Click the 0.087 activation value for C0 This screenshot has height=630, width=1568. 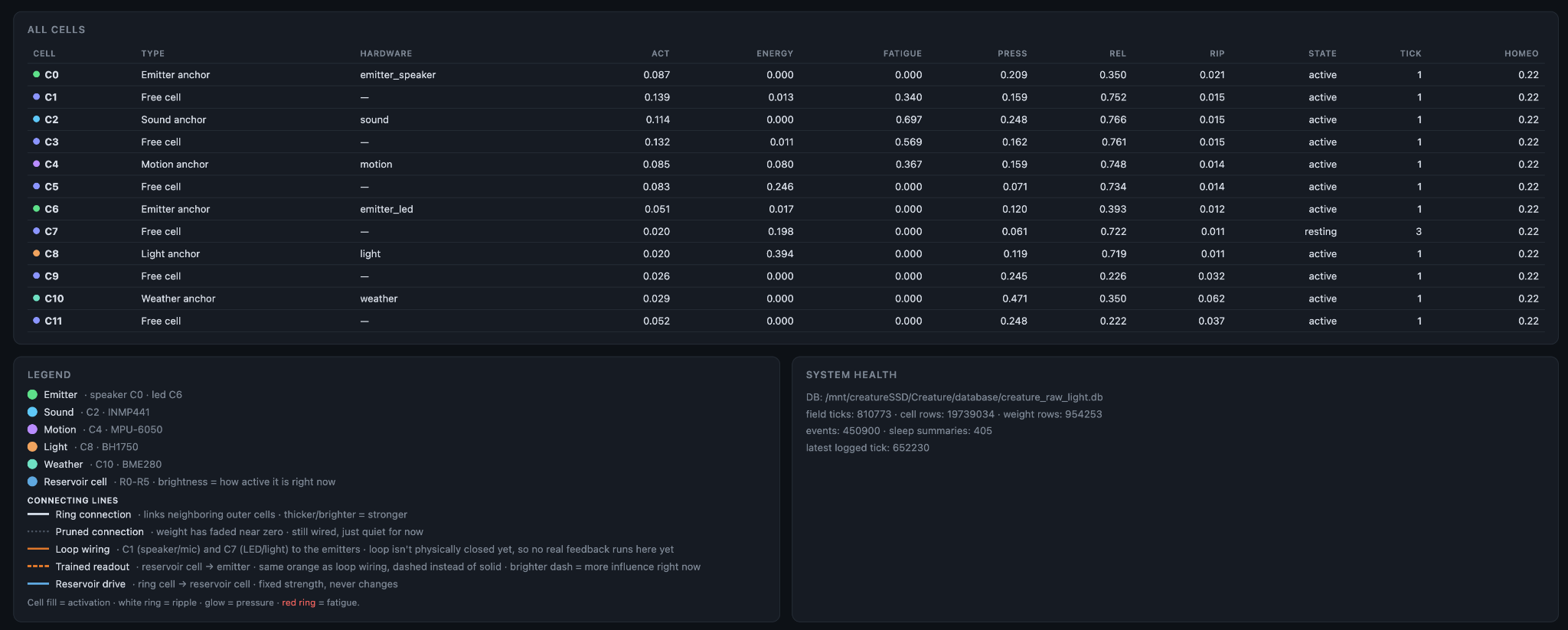(656, 75)
